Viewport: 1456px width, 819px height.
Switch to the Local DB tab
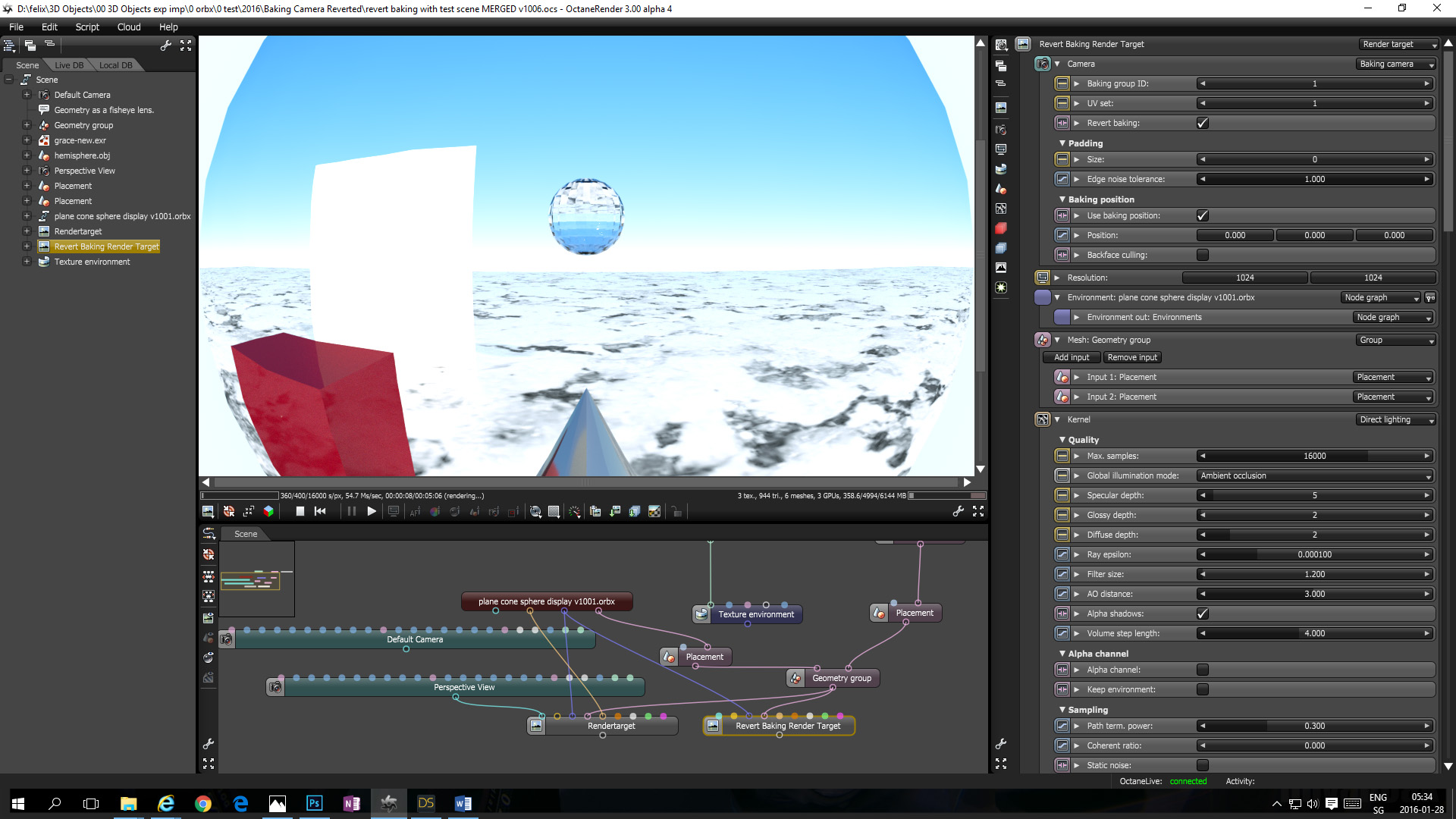115,65
